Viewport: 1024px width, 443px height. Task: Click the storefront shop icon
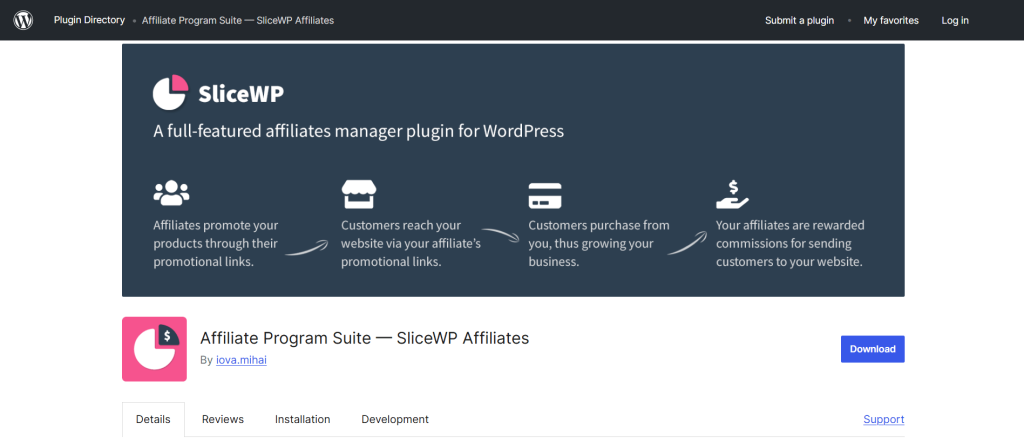[359, 193]
